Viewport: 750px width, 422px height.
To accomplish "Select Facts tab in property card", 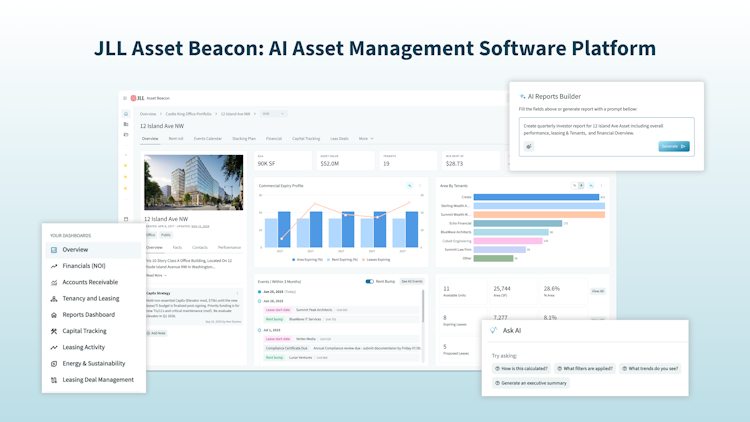I will click(177, 247).
